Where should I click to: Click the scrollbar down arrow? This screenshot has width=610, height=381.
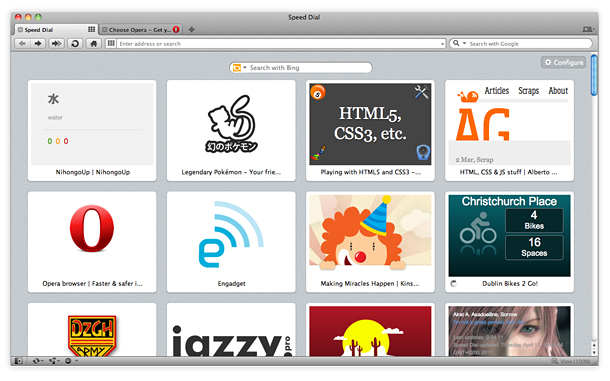coord(594,352)
